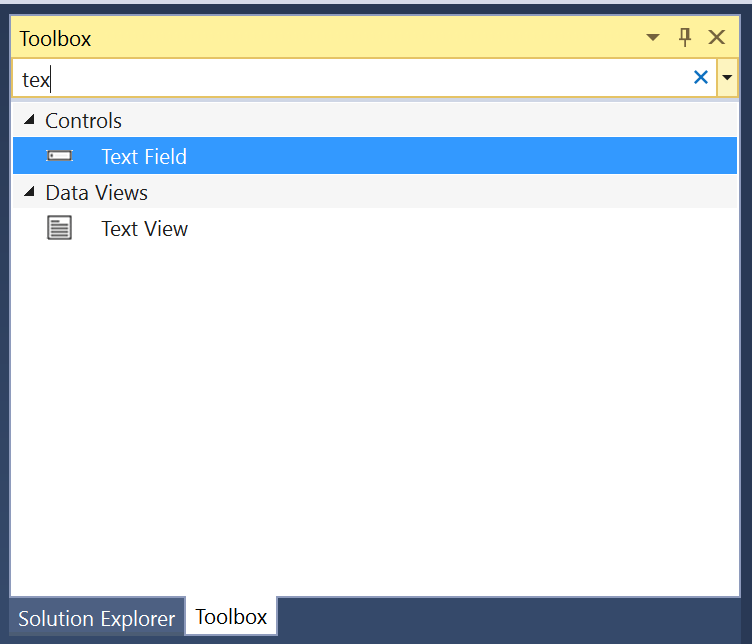752x644 pixels.
Task: Open the Toolbox window position menu
Action: [x=653, y=37]
